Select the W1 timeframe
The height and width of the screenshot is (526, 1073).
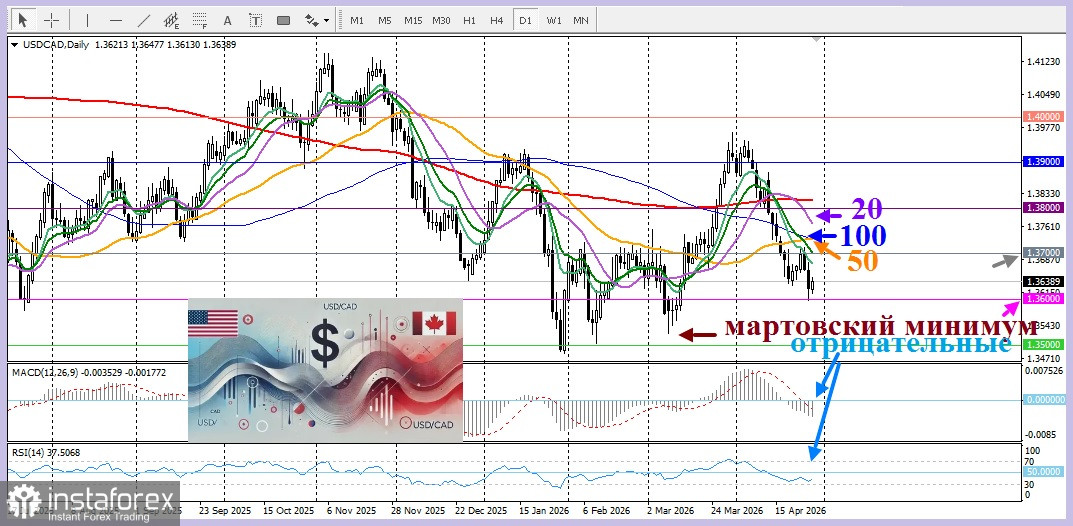coord(553,20)
